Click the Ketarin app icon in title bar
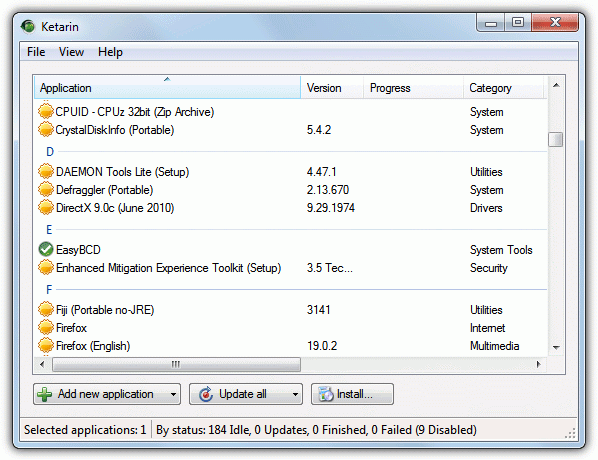Viewport: 598px width, 460px height. click(28, 26)
